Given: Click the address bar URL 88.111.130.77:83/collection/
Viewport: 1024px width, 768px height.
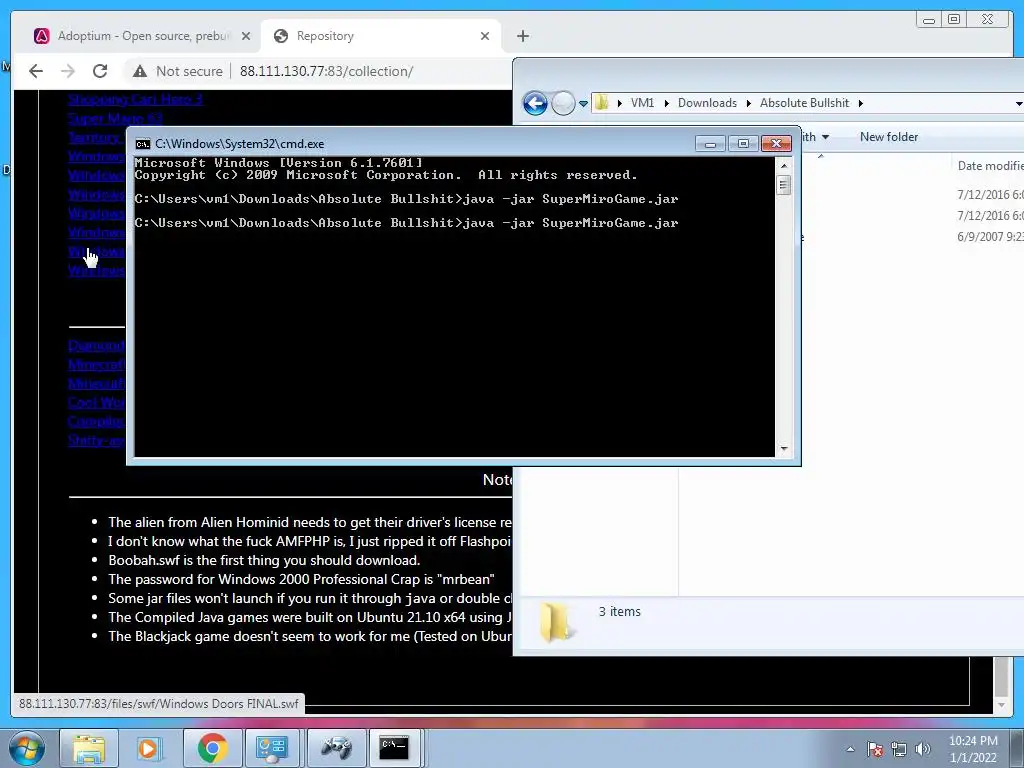Looking at the screenshot, I should pyautogui.click(x=326, y=71).
